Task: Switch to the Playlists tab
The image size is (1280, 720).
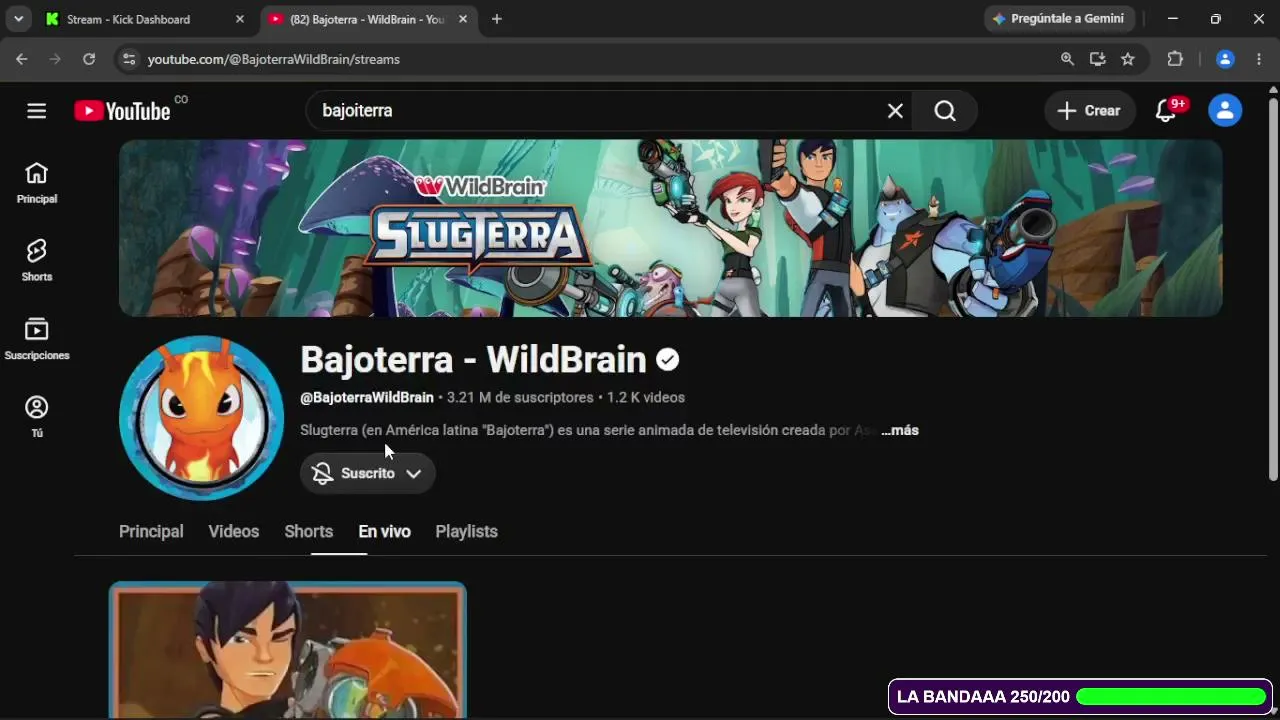Action: [x=466, y=531]
